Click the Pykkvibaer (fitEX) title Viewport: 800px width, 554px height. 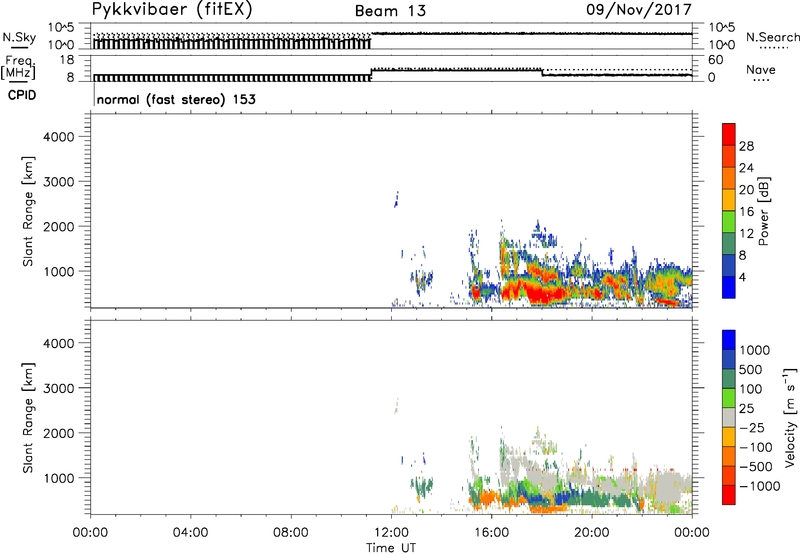pos(172,10)
